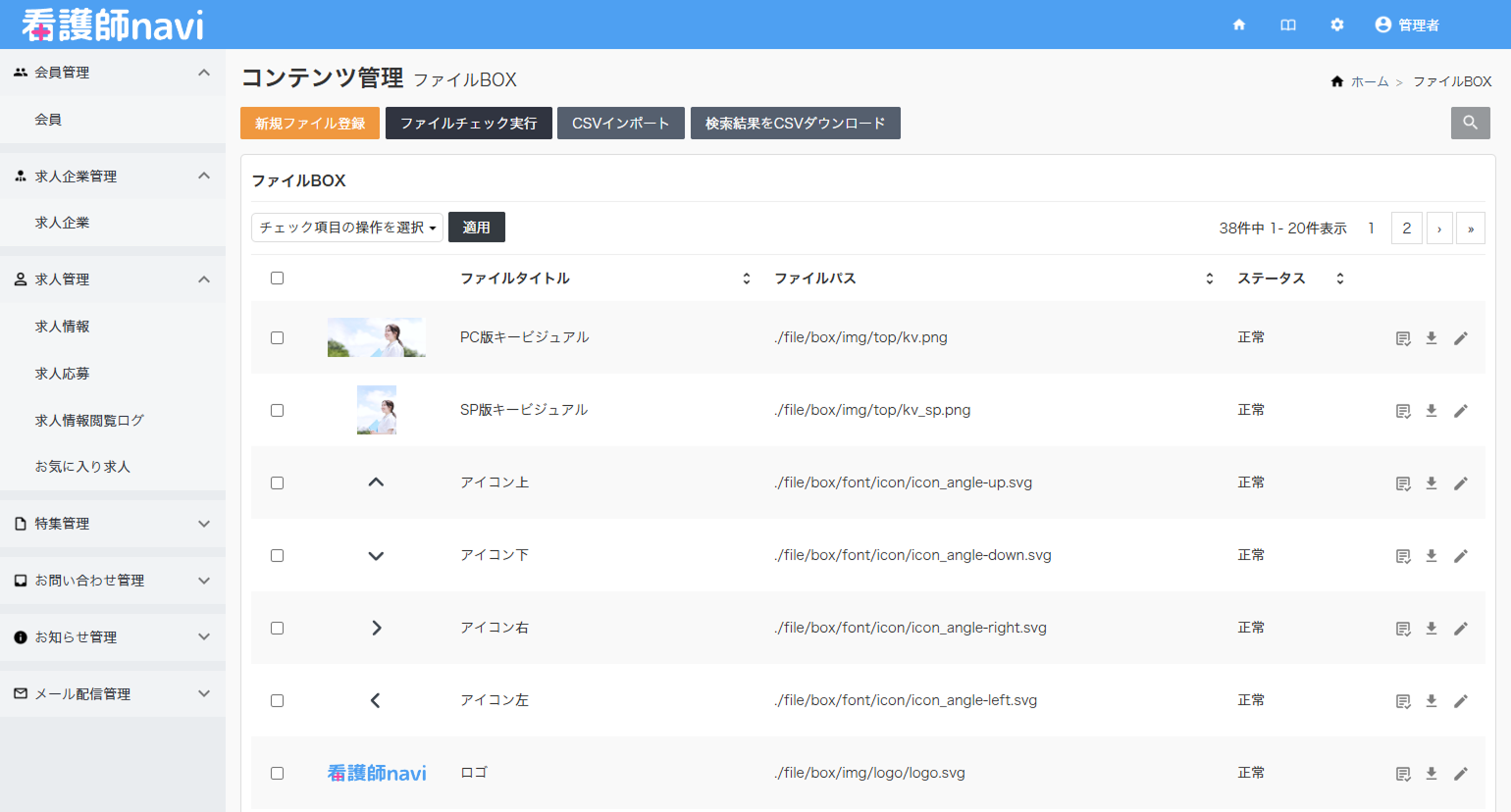Check the アイコン下 row checkbox

tap(278, 556)
